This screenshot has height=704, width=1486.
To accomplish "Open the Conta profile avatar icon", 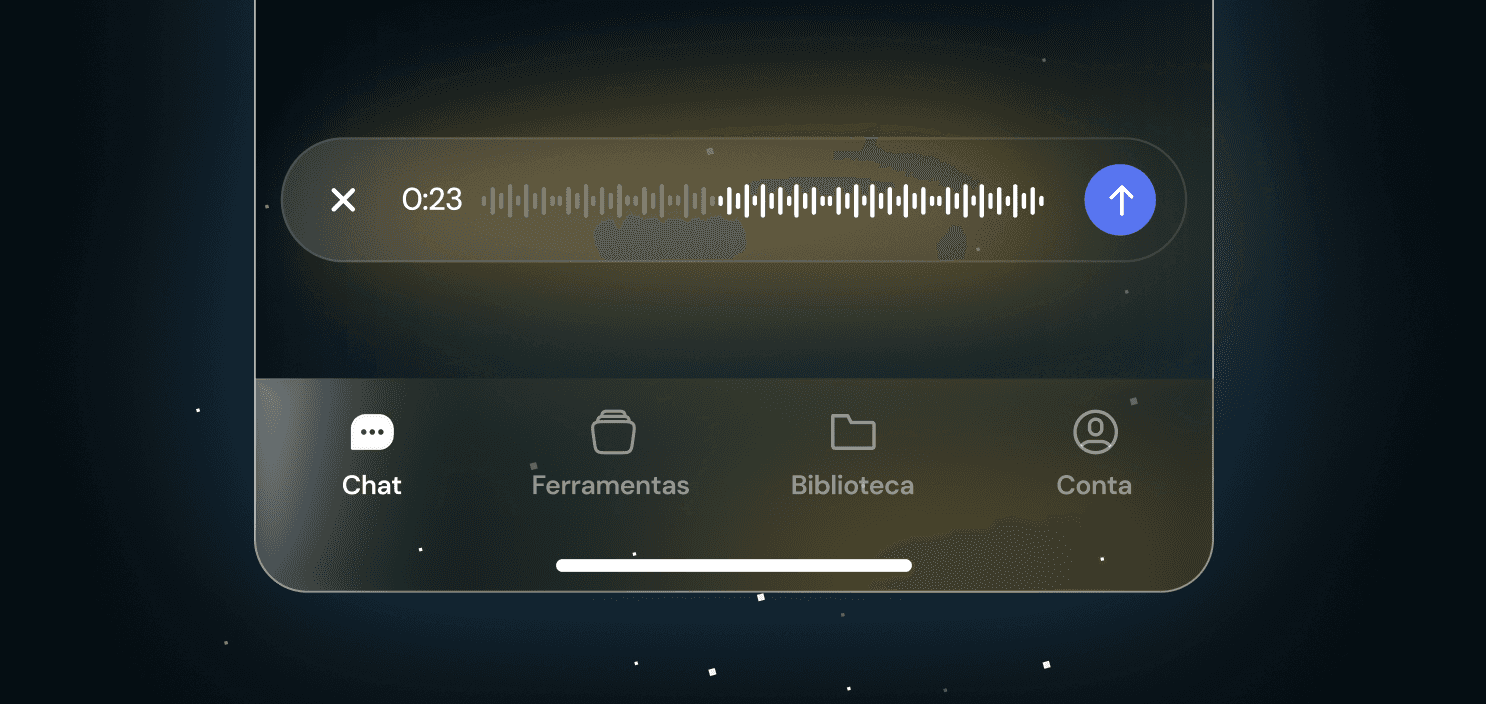I will click(x=1095, y=432).
